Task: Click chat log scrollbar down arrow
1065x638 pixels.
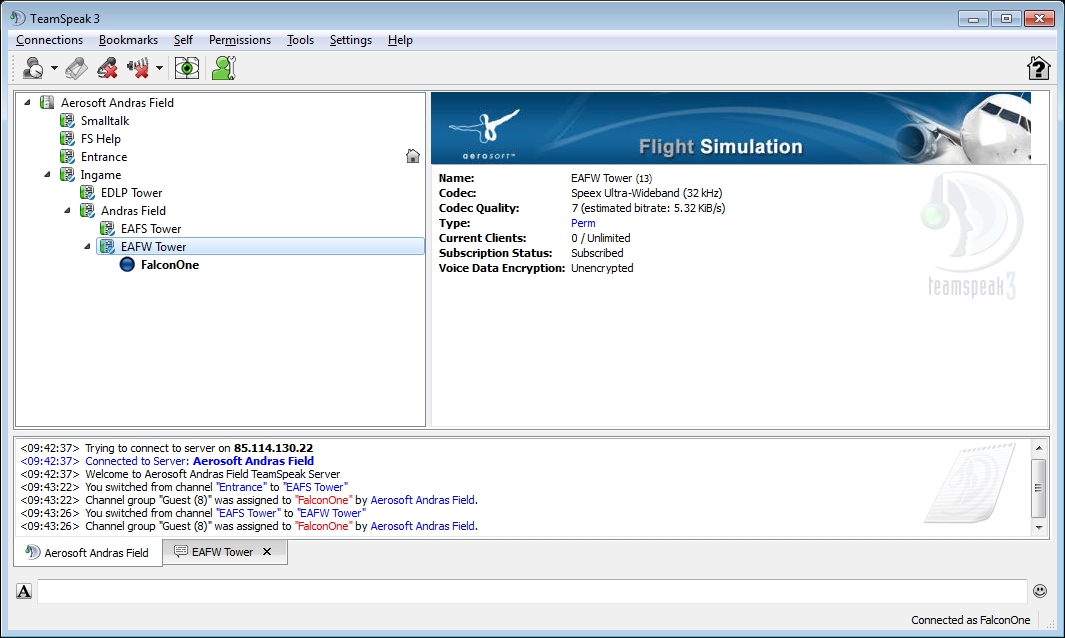Action: [1039, 527]
